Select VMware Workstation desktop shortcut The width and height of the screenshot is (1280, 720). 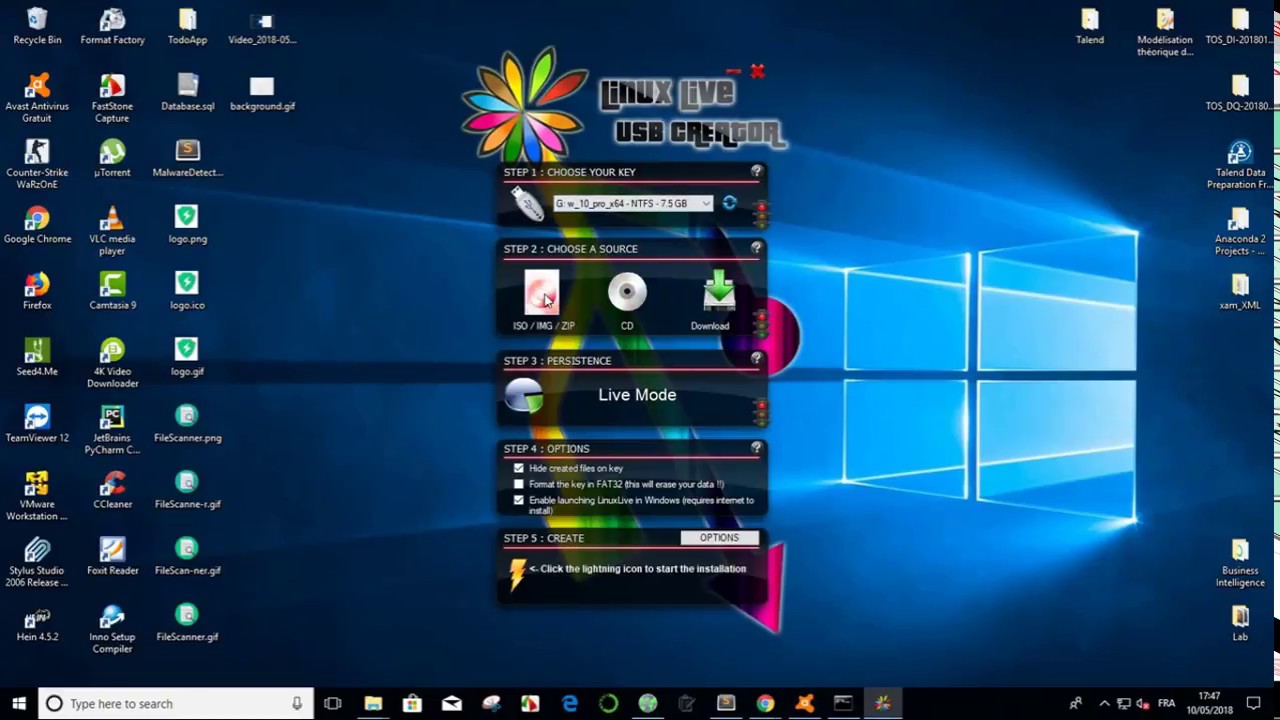(x=37, y=495)
